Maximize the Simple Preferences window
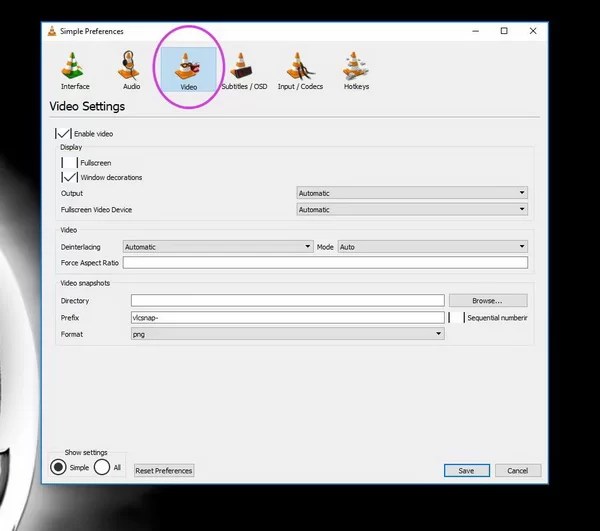The width and height of the screenshot is (600, 531). coord(504,31)
